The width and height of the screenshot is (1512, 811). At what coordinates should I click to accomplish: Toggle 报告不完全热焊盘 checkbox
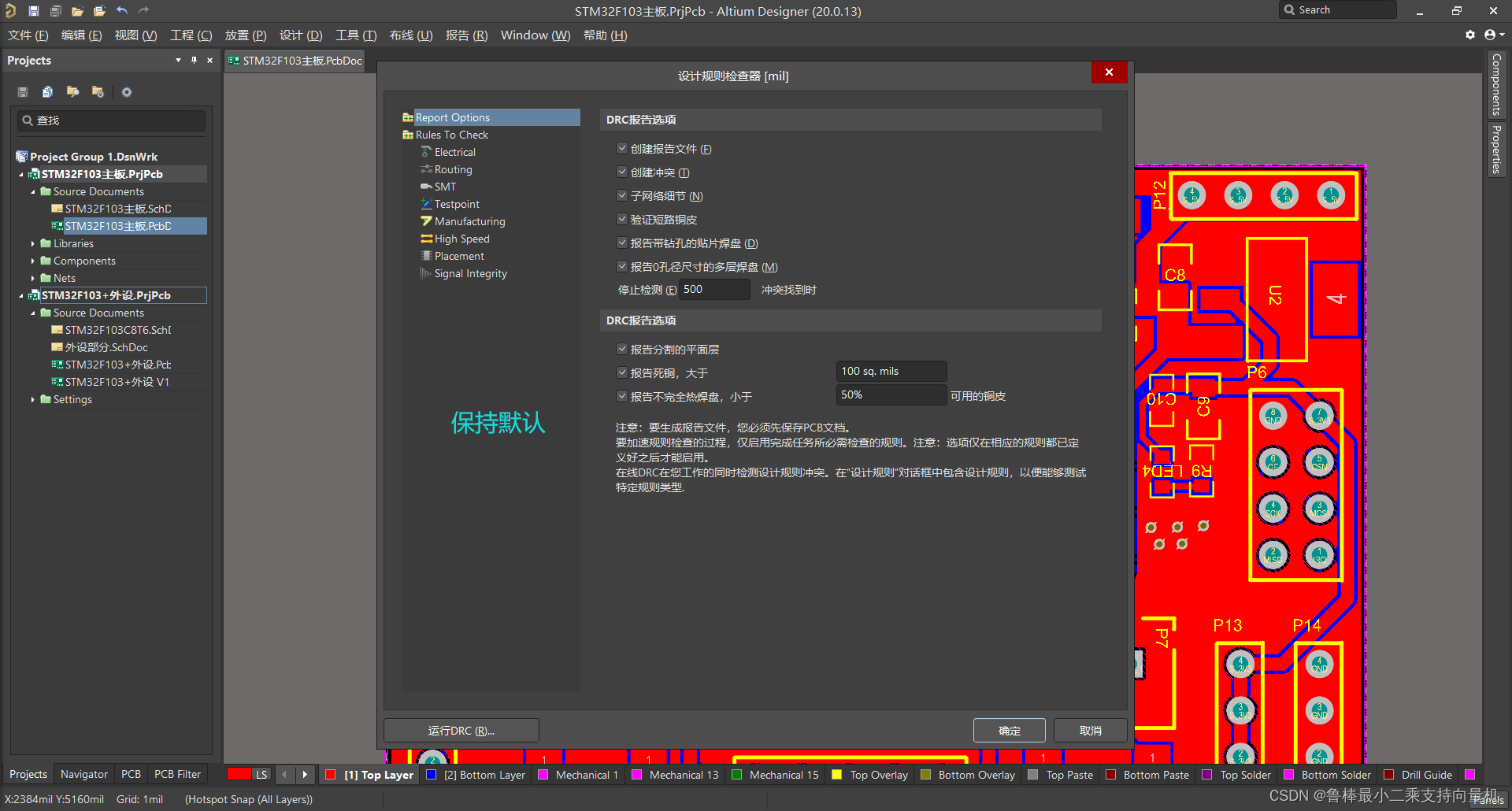621,396
